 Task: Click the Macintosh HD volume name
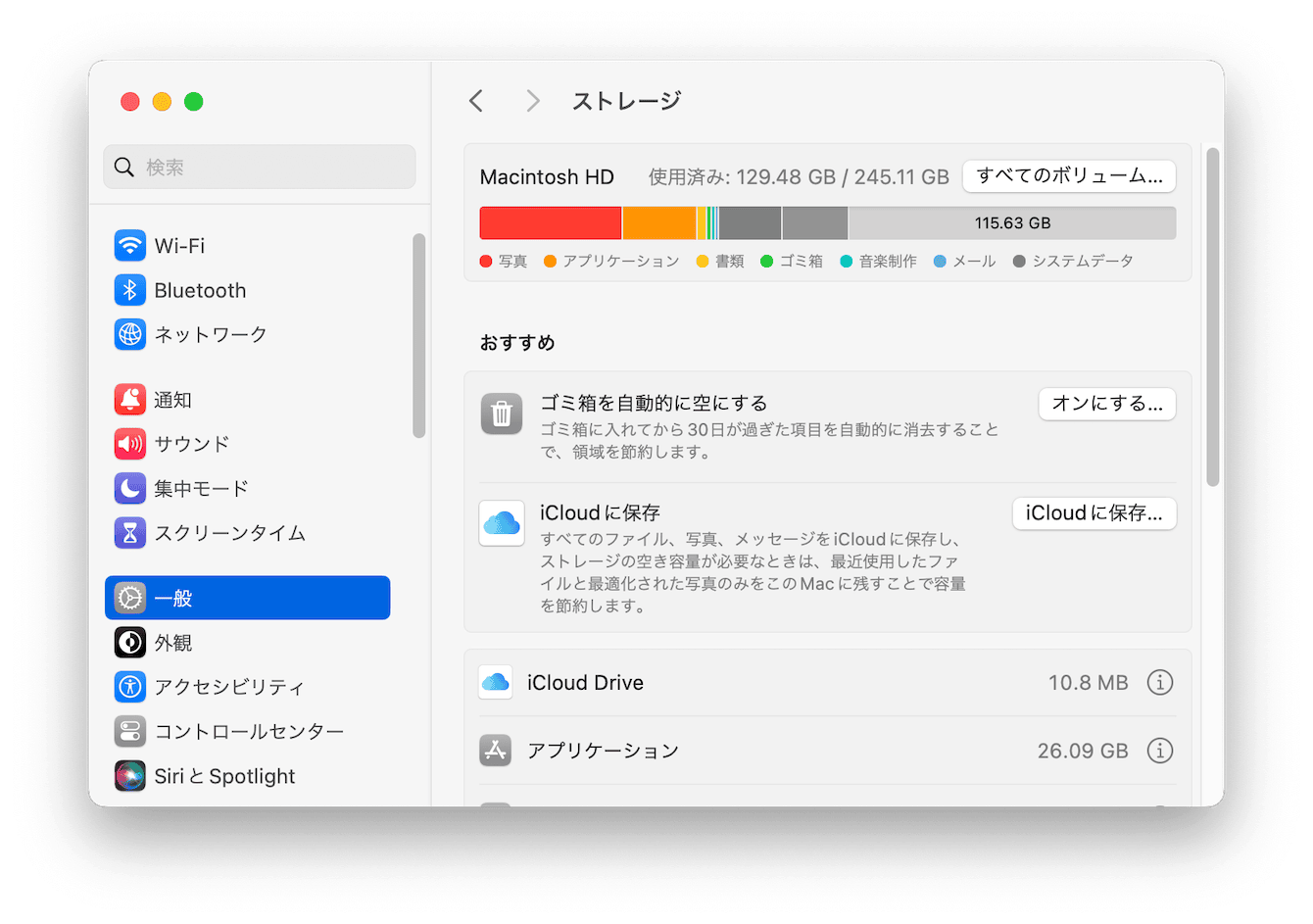547,177
